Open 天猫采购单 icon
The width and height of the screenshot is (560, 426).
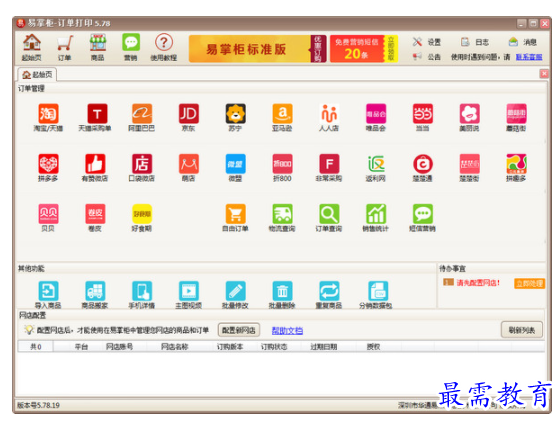[95, 117]
